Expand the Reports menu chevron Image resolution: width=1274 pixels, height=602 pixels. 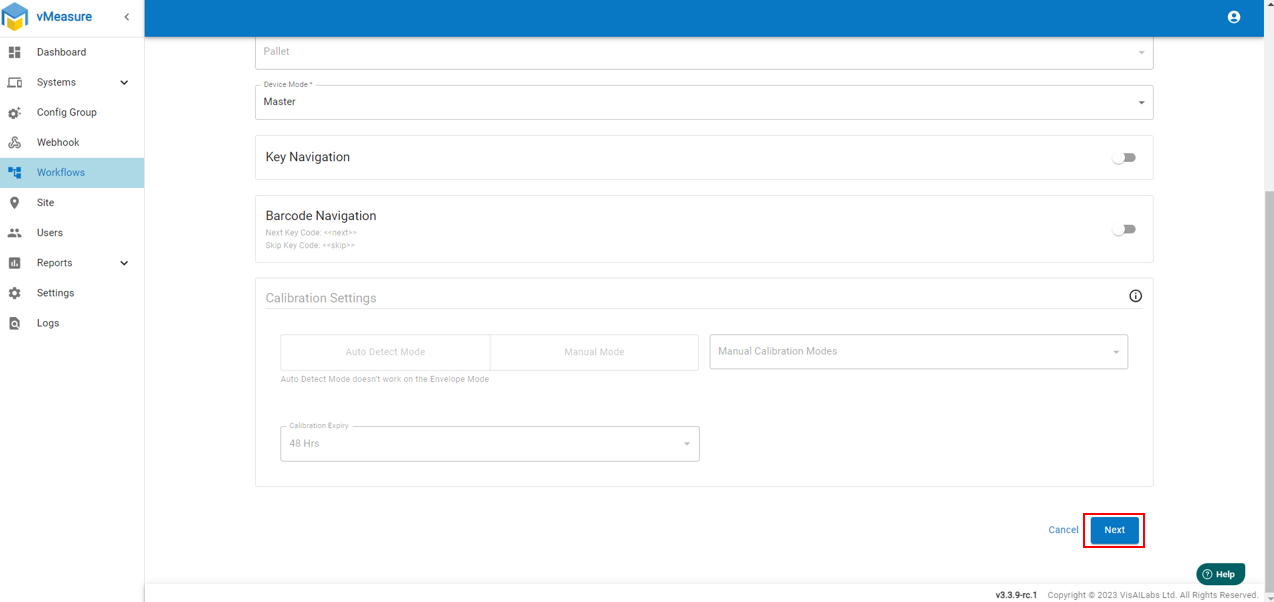click(124, 263)
